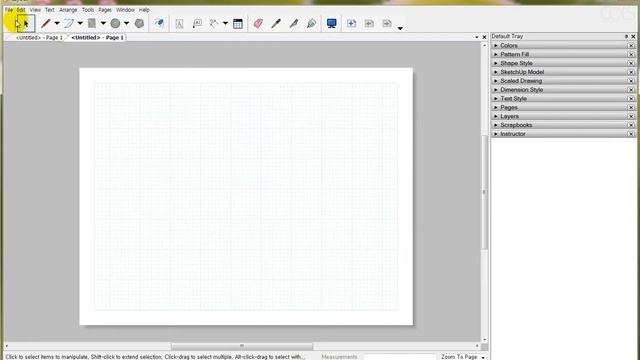Screen dimensions: 640x360
Task: Open the File menu
Action: [9, 10]
